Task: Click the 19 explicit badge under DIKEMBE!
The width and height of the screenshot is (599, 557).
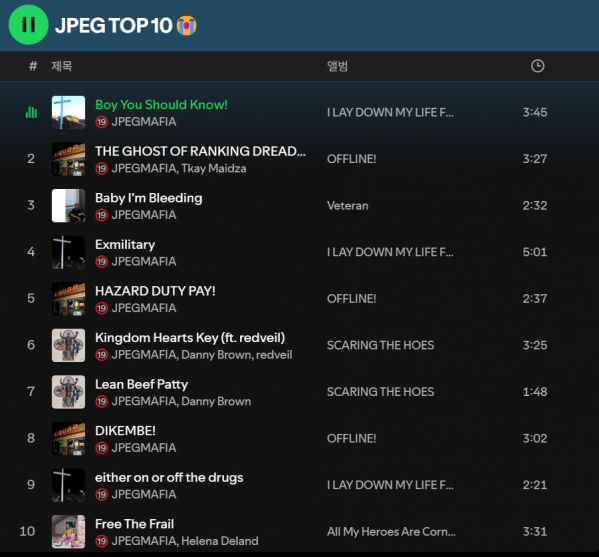Action: [102, 448]
